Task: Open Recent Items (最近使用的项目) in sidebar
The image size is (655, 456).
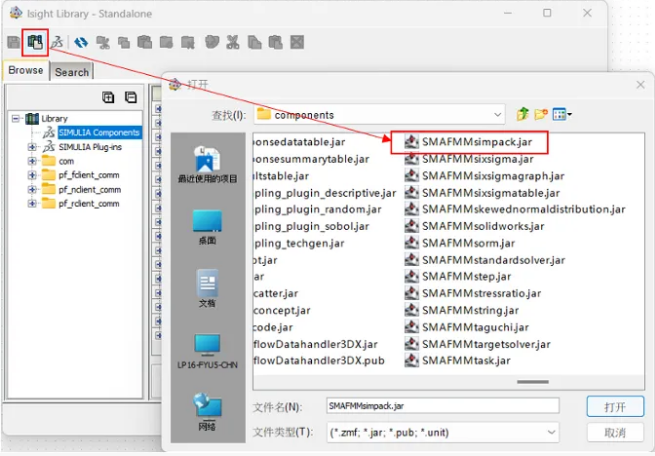Action: 207,165
